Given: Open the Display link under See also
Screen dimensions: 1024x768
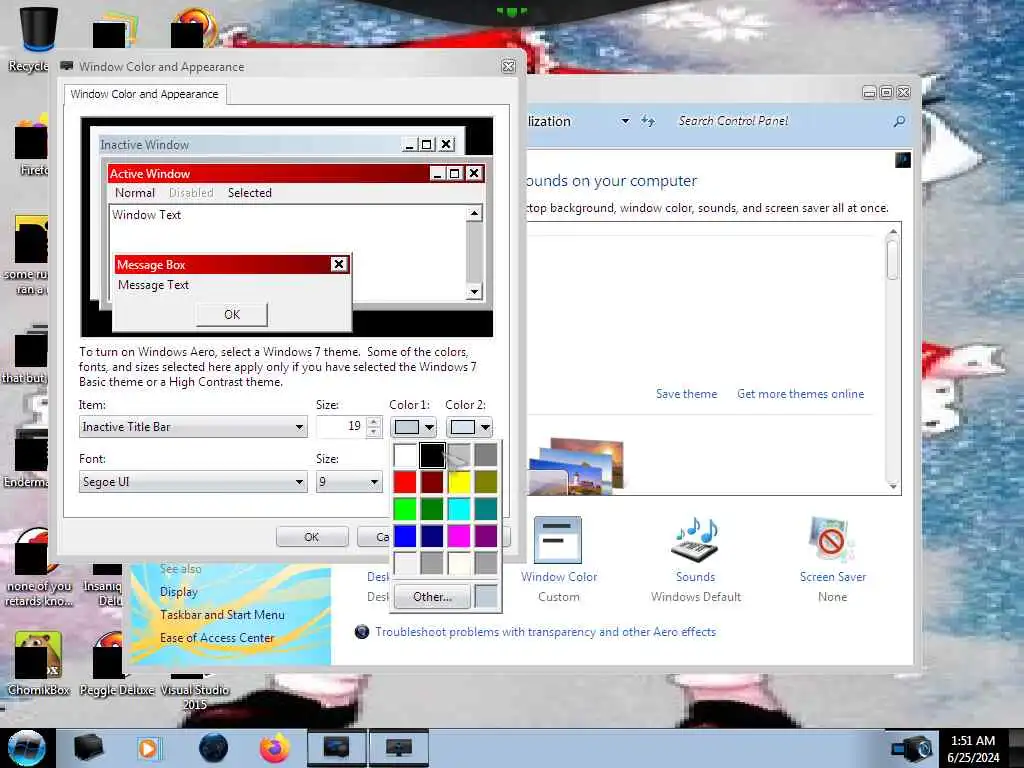Looking at the screenshot, I should click(178, 592).
